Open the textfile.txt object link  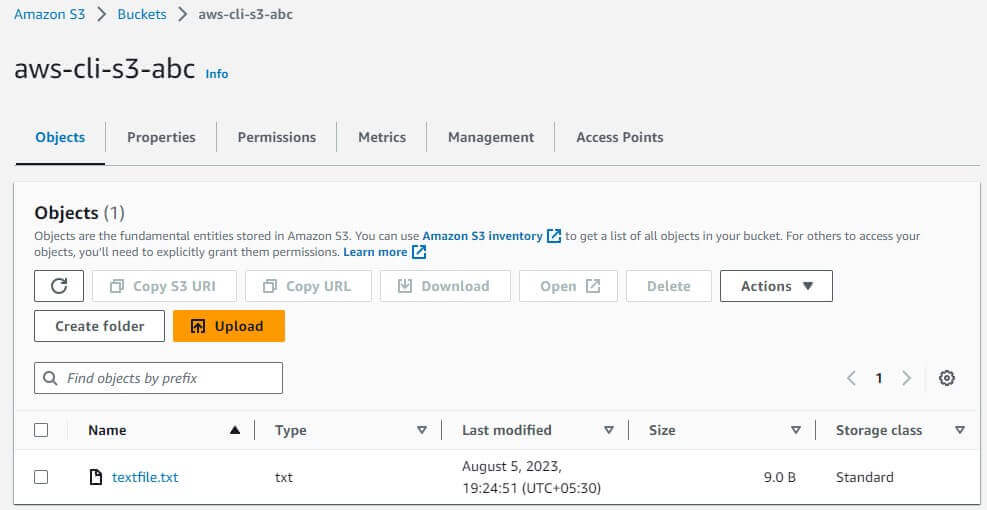coord(145,477)
